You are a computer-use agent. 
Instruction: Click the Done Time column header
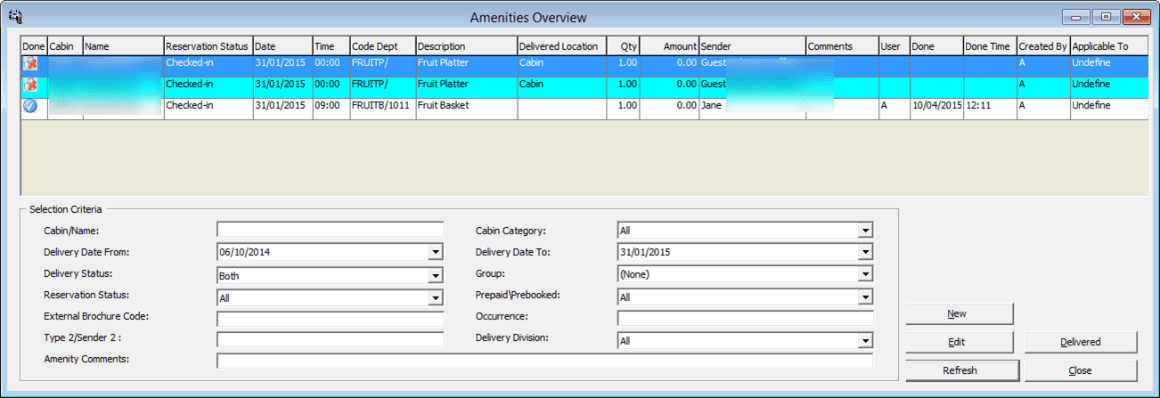pyautogui.click(x=990, y=46)
